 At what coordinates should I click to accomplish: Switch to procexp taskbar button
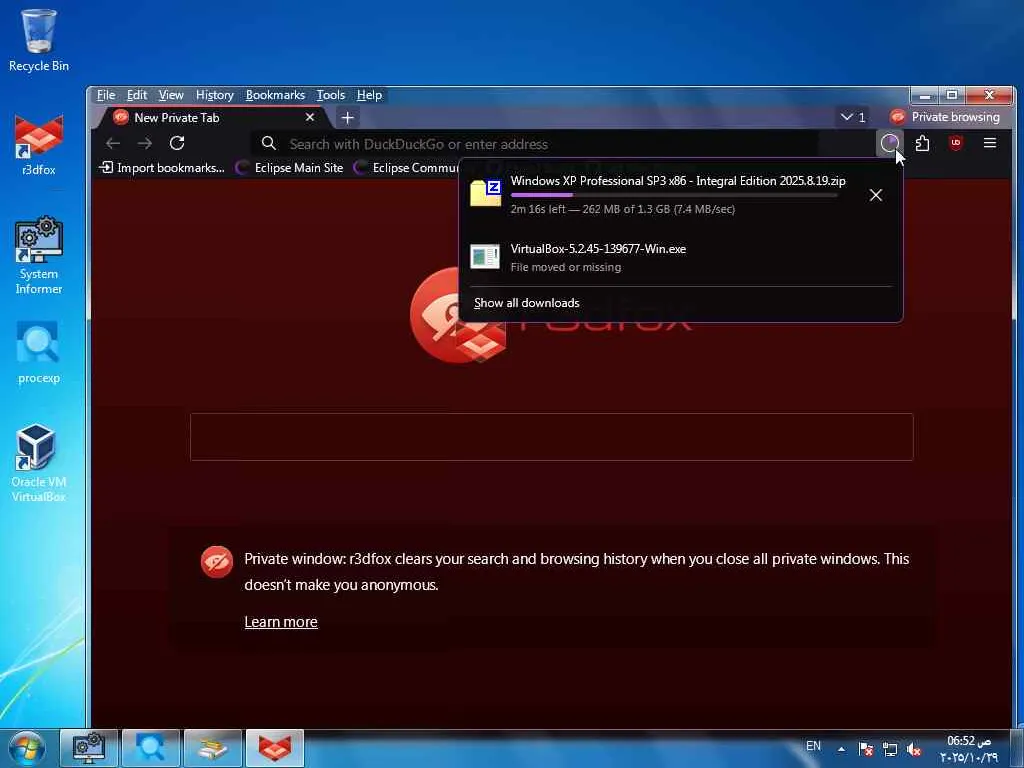(x=150, y=748)
